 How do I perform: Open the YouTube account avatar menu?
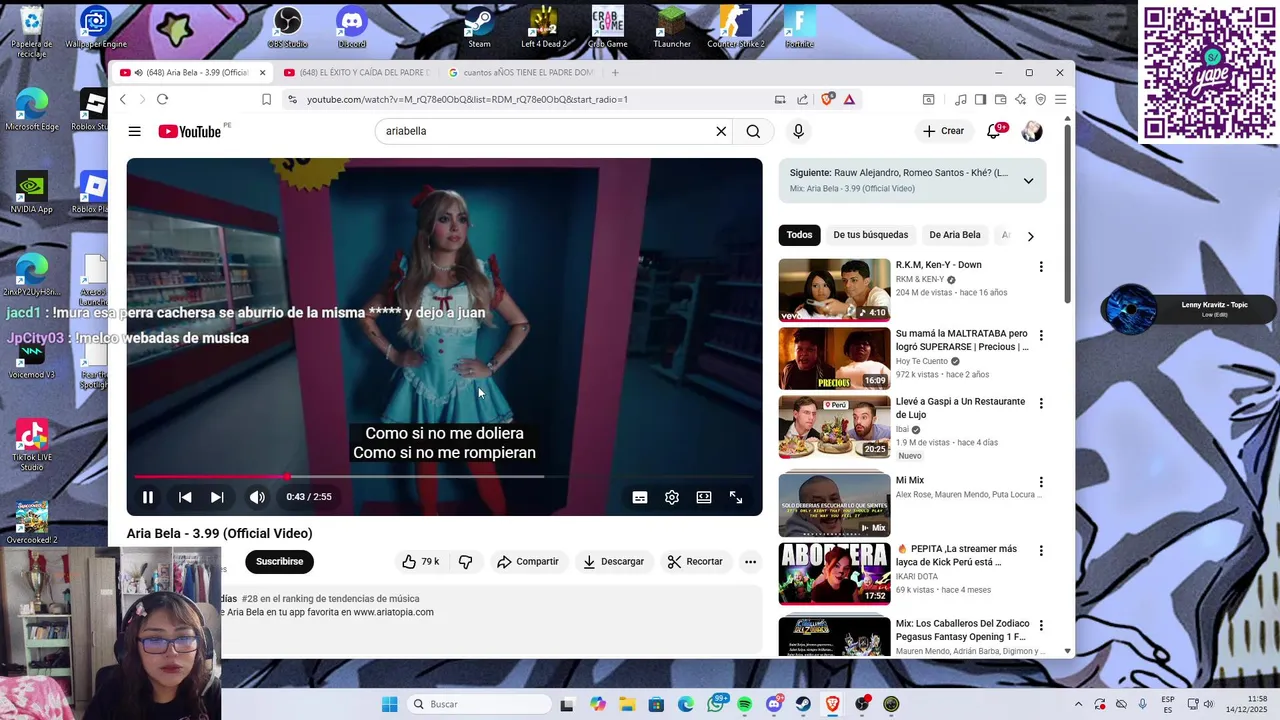click(1032, 131)
